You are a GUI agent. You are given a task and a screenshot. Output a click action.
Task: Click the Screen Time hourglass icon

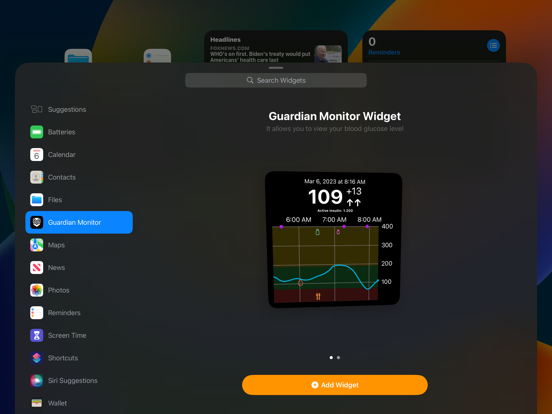[x=36, y=335]
